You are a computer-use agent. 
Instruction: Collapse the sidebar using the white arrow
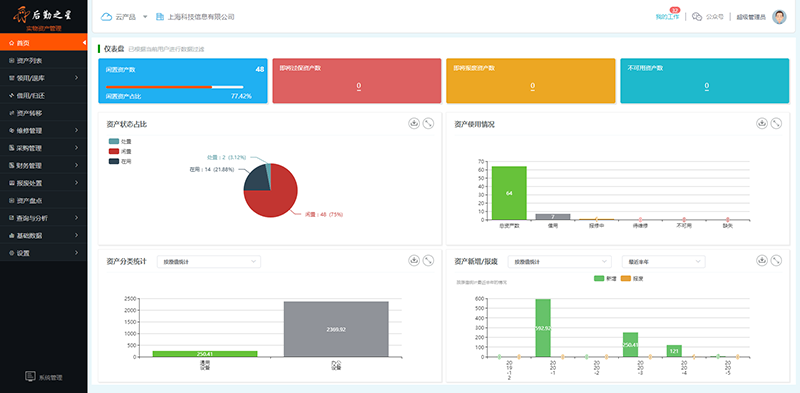click(x=84, y=43)
